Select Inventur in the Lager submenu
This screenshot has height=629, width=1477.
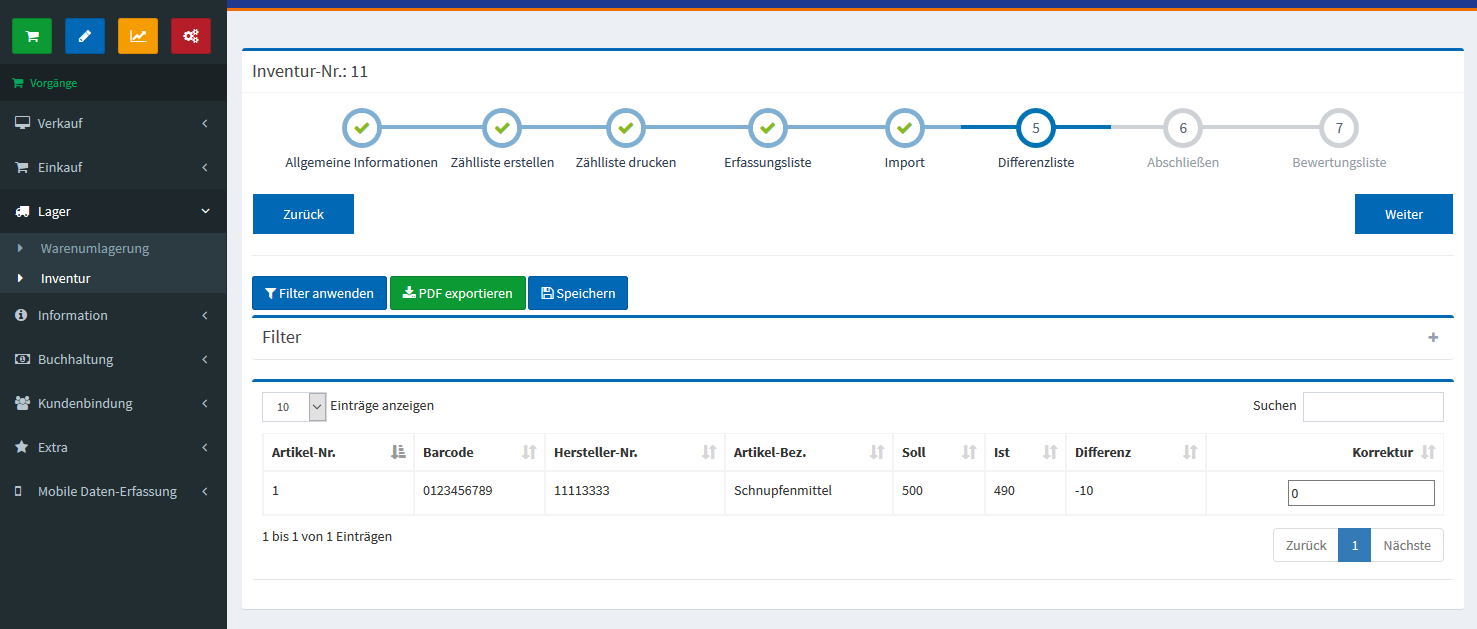[x=66, y=278]
